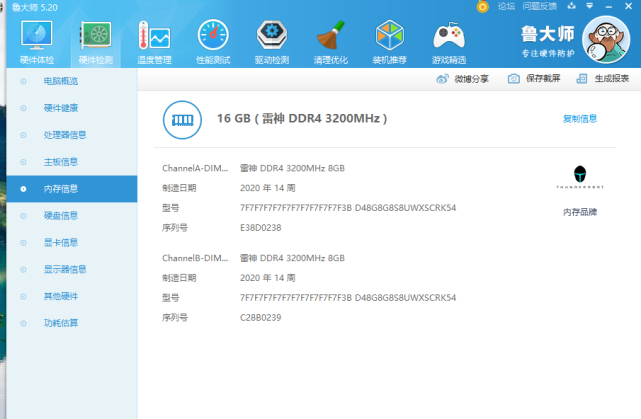Click the 鲁大师 mascot avatar
Screen dimensions: 641x419
tap(606, 40)
